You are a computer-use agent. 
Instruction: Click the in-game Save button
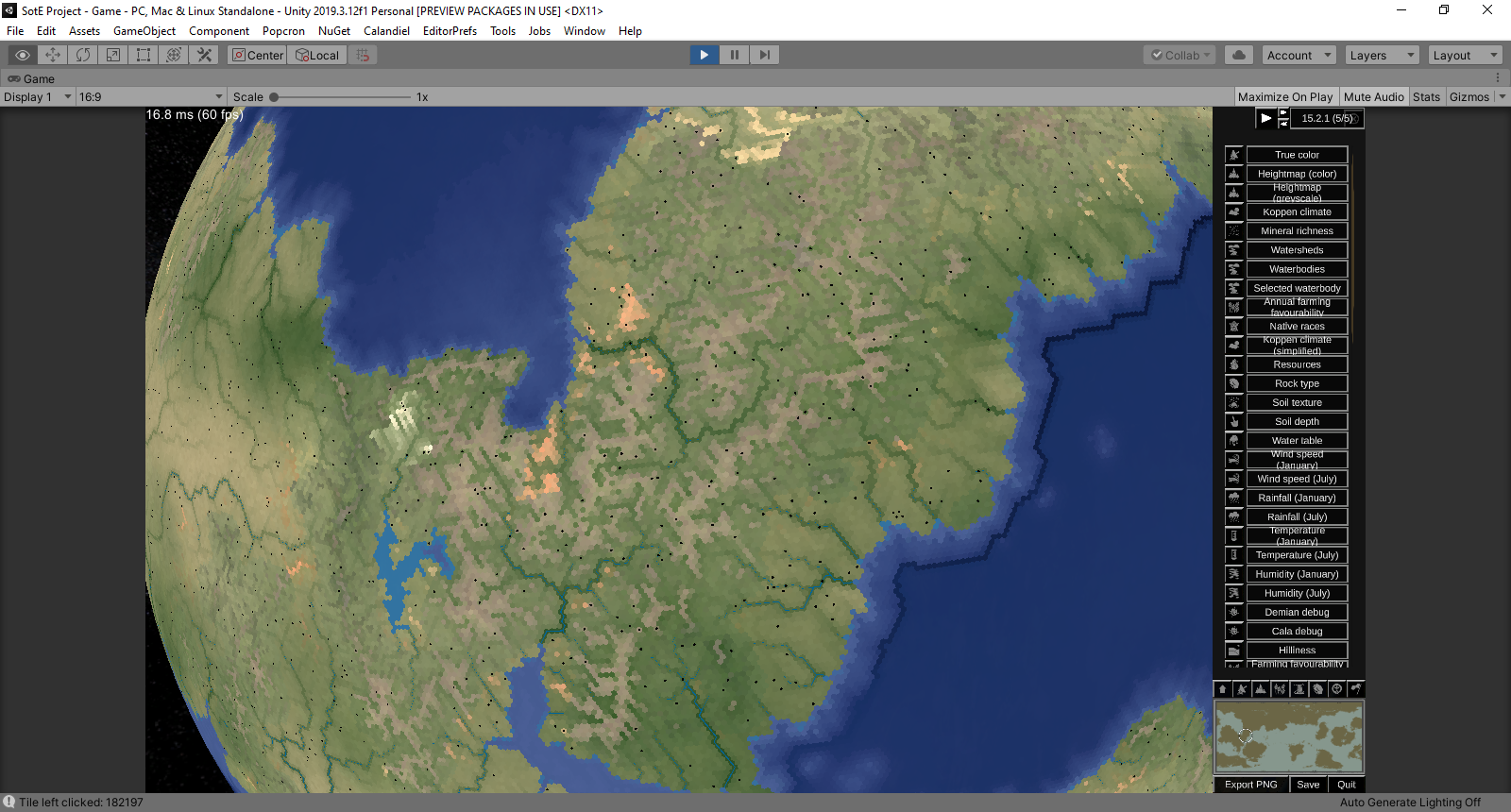(1308, 785)
